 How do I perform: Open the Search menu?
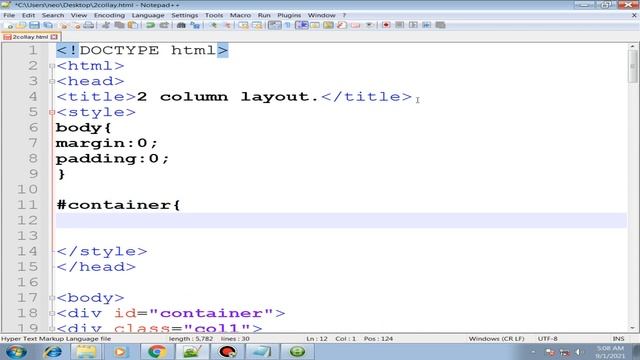point(53,15)
